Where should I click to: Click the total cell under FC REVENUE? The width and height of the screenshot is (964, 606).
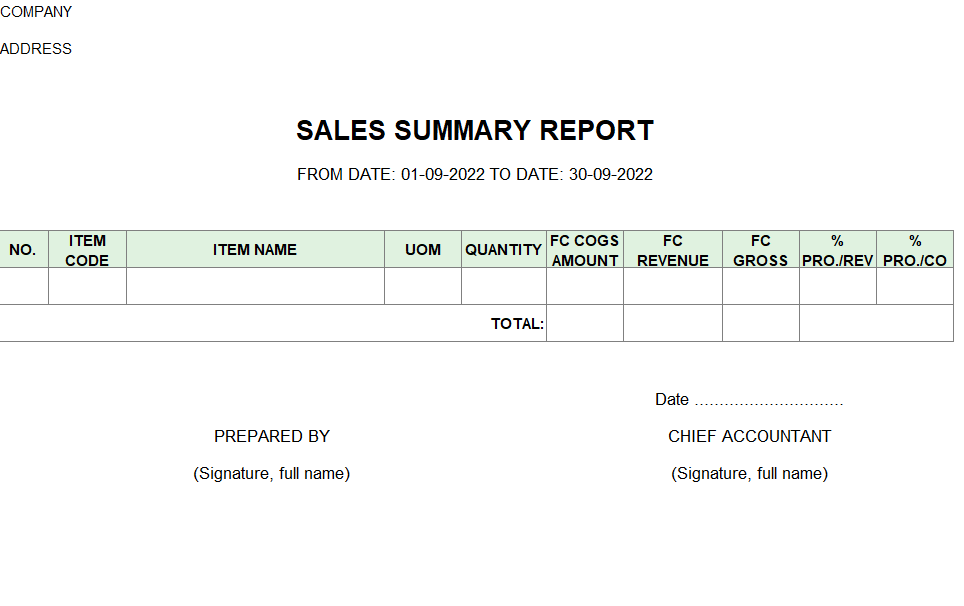[673, 323]
